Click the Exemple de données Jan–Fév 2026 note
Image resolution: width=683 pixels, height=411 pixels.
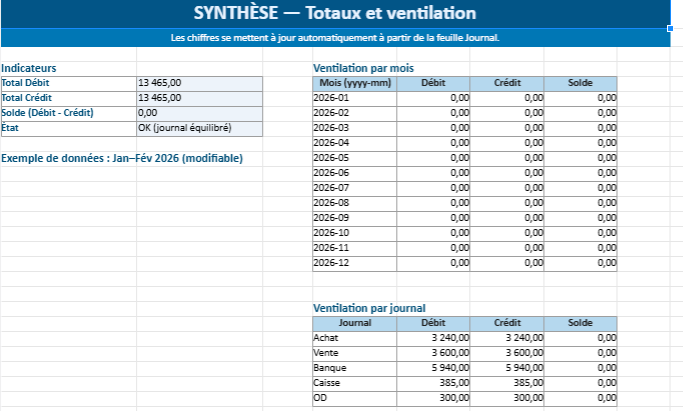(x=122, y=158)
